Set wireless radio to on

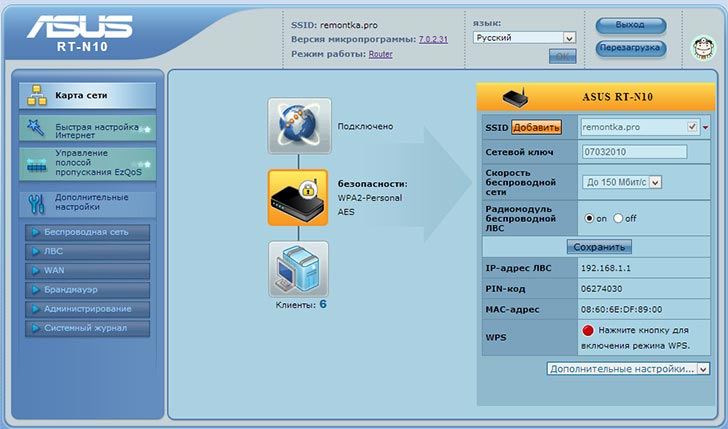tap(589, 218)
